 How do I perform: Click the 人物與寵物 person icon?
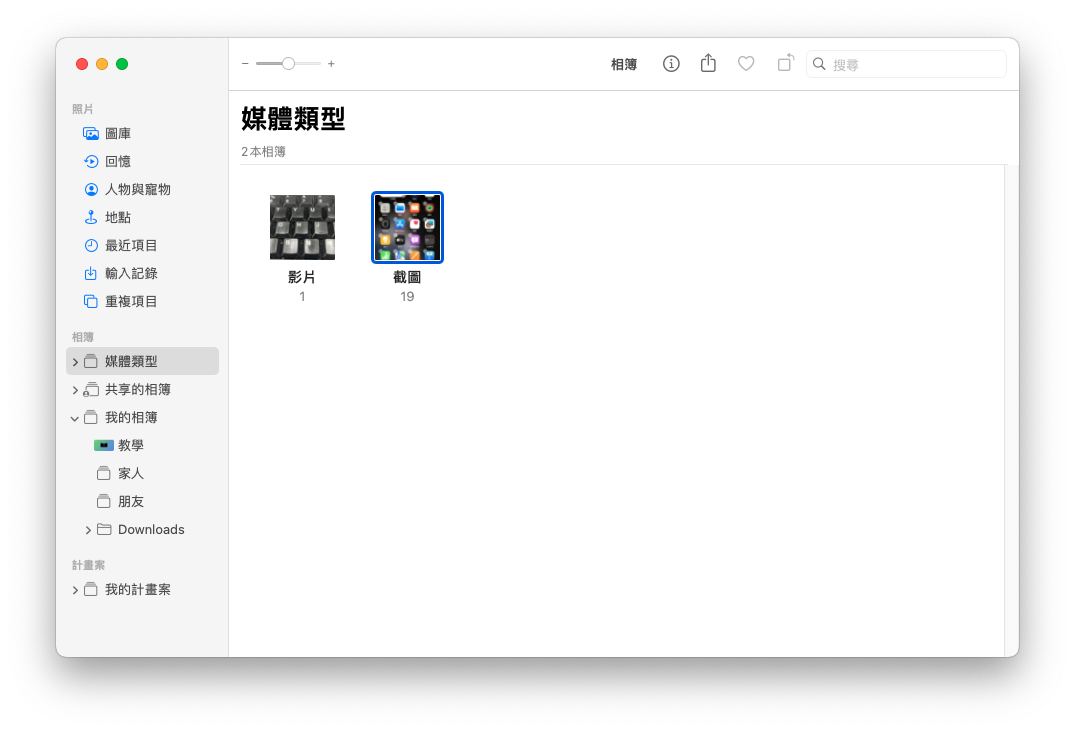90,190
